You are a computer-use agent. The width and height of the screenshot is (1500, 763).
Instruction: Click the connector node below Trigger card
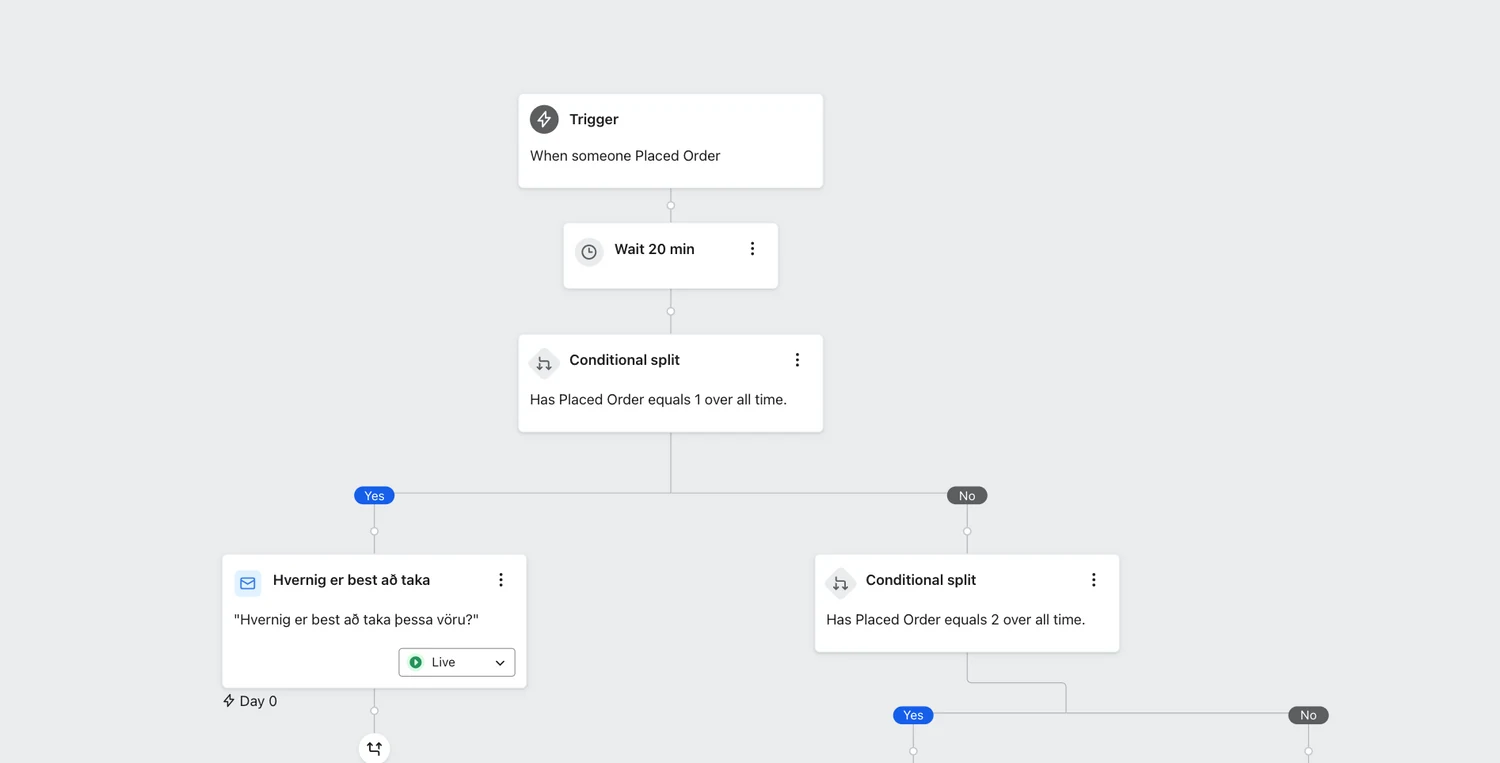point(671,205)
